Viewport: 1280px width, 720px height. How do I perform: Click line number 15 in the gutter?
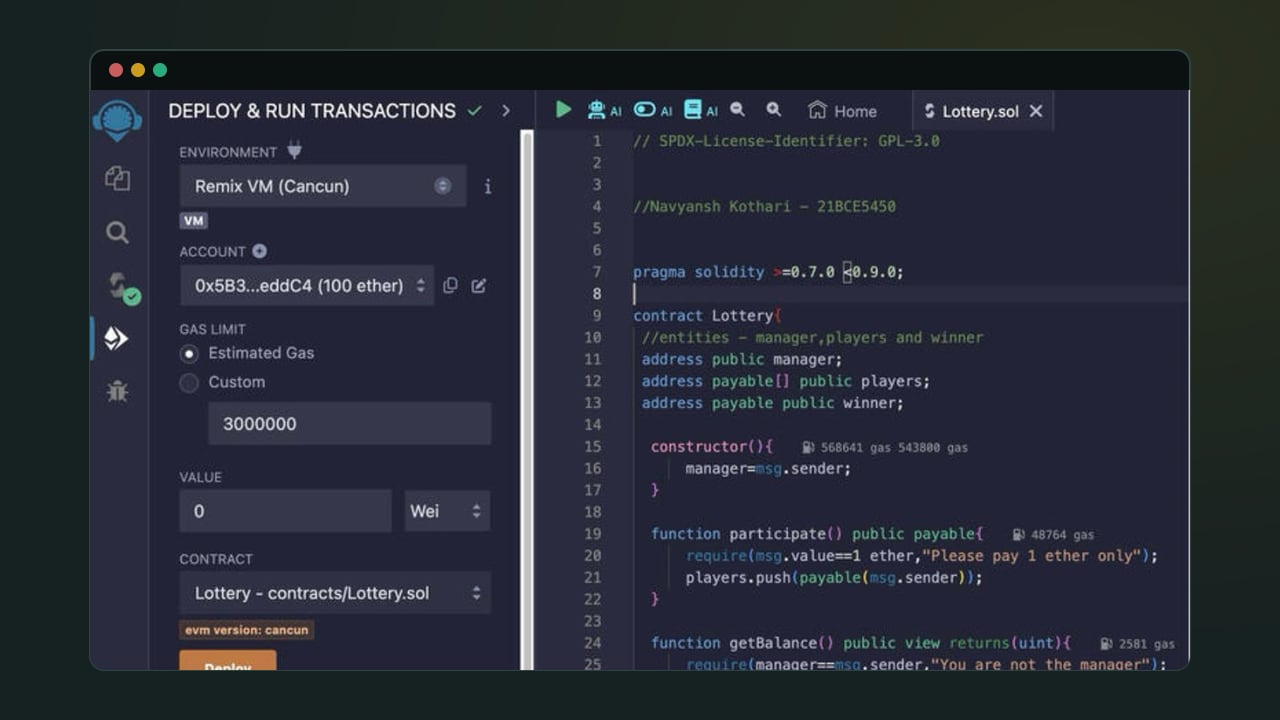(x=593, y=446)
